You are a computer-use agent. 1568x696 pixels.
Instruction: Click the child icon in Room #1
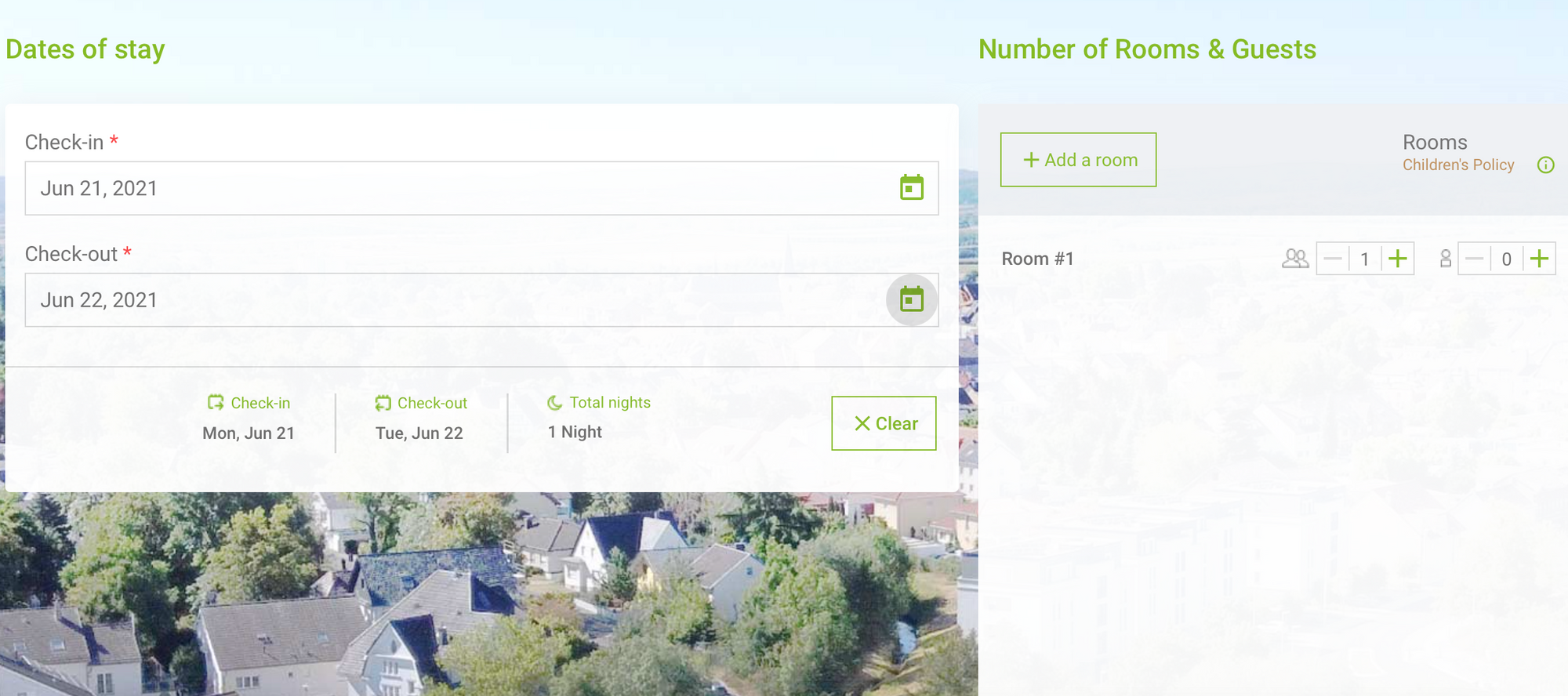click(x=1445, y=259)
